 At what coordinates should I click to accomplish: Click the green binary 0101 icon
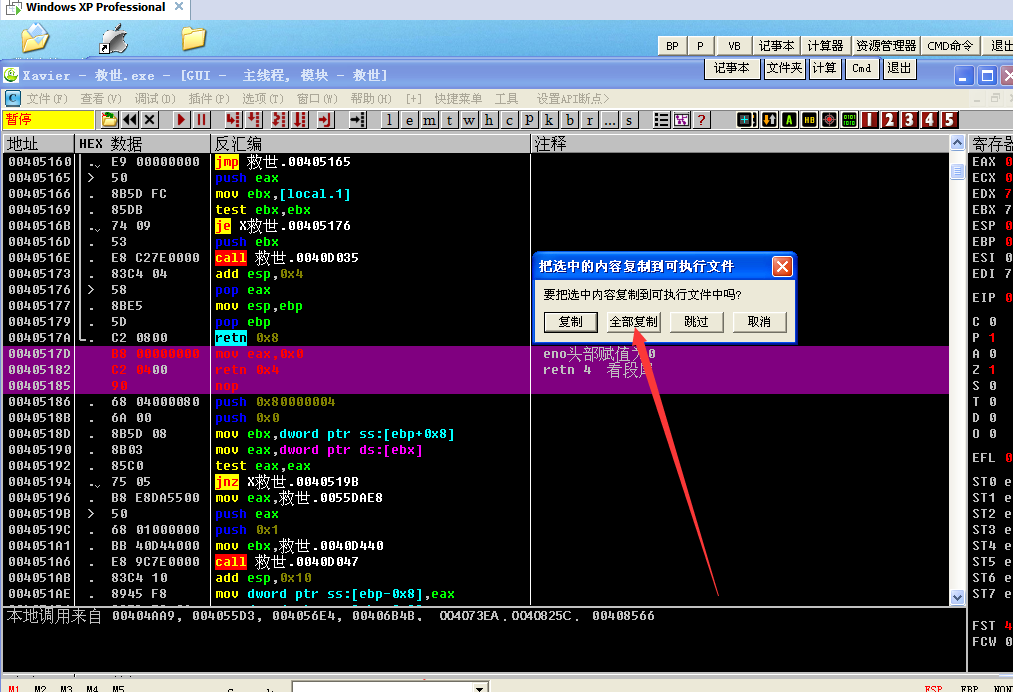[849, 120]
